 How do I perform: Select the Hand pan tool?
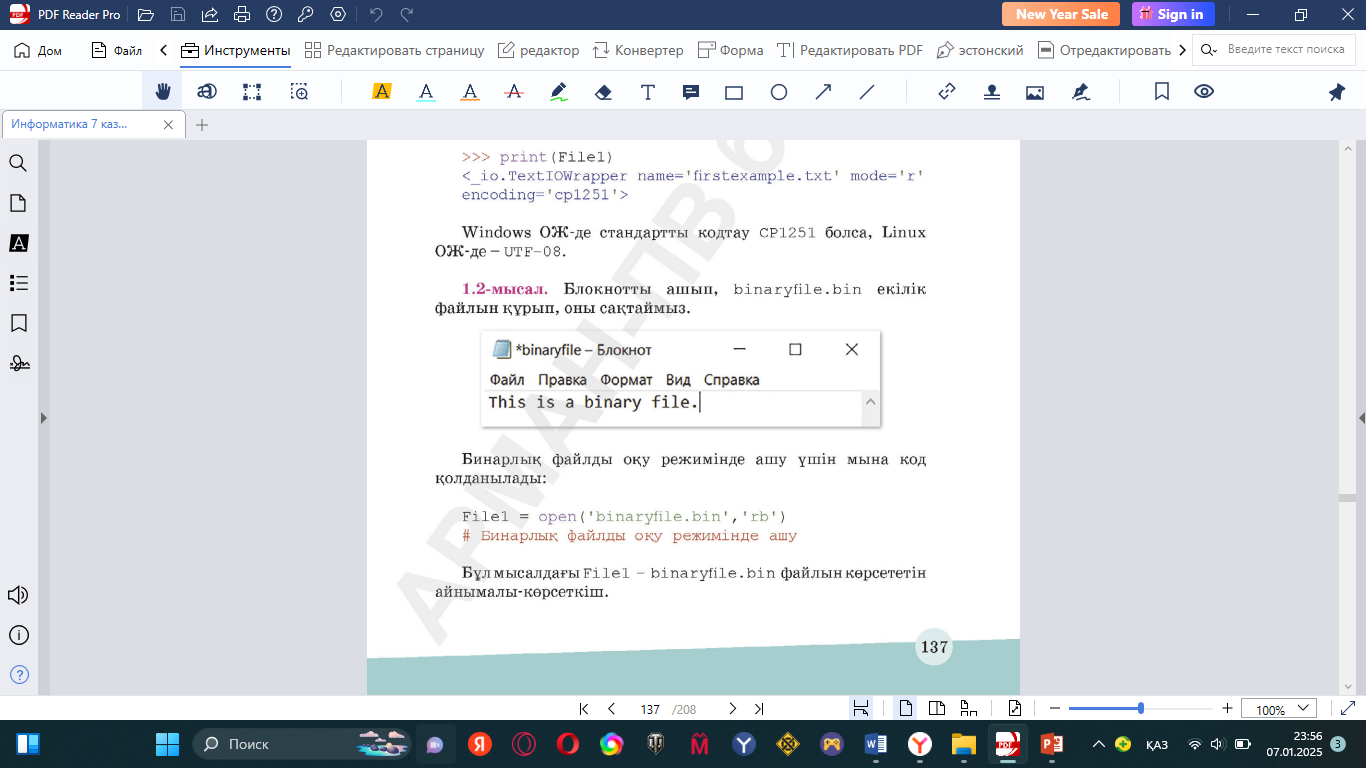(163, 92)
